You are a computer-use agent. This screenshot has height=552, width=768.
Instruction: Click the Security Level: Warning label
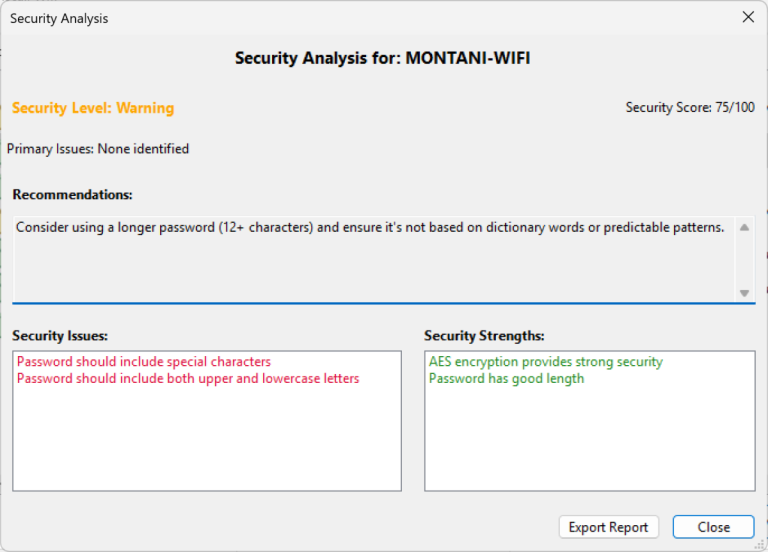[x=93, y=108]
